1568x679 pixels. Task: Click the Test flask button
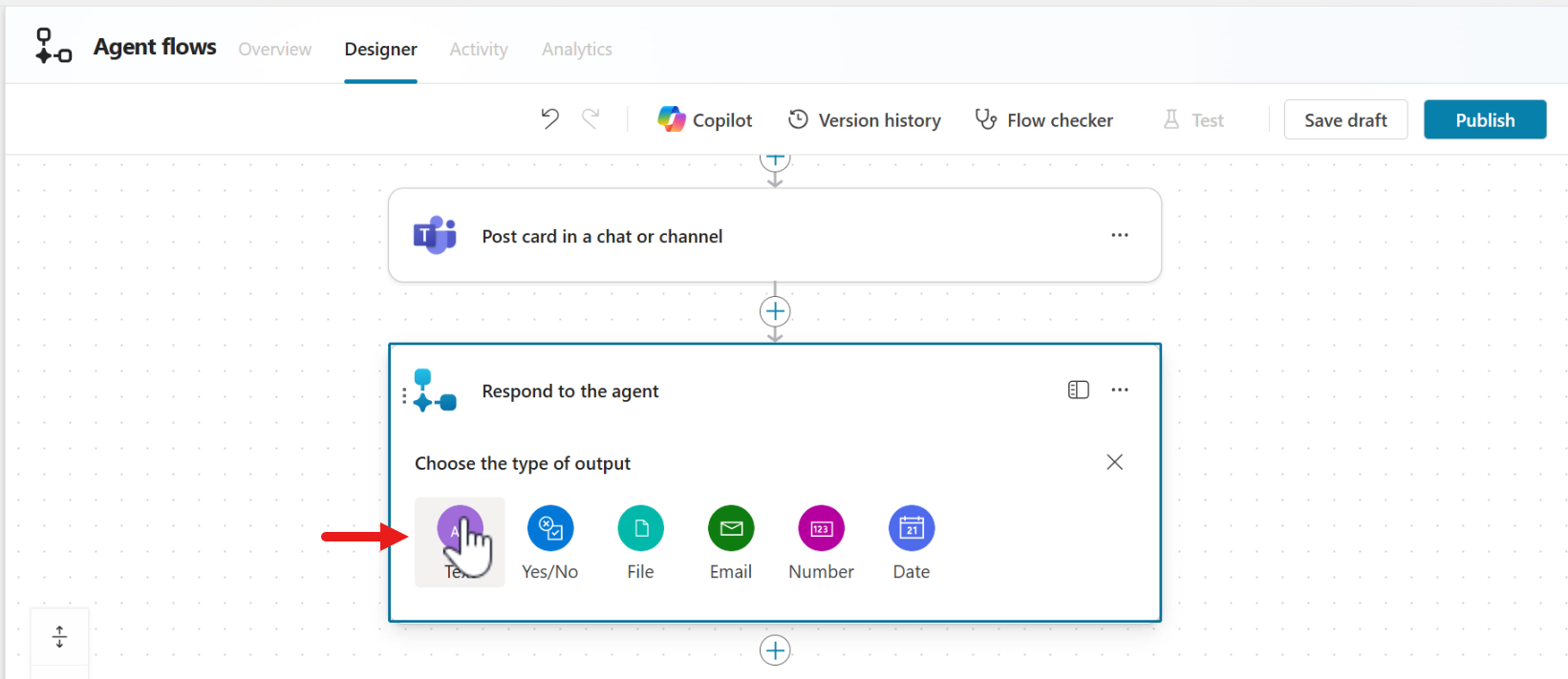pyautogui.click(x=1193, y=120)
